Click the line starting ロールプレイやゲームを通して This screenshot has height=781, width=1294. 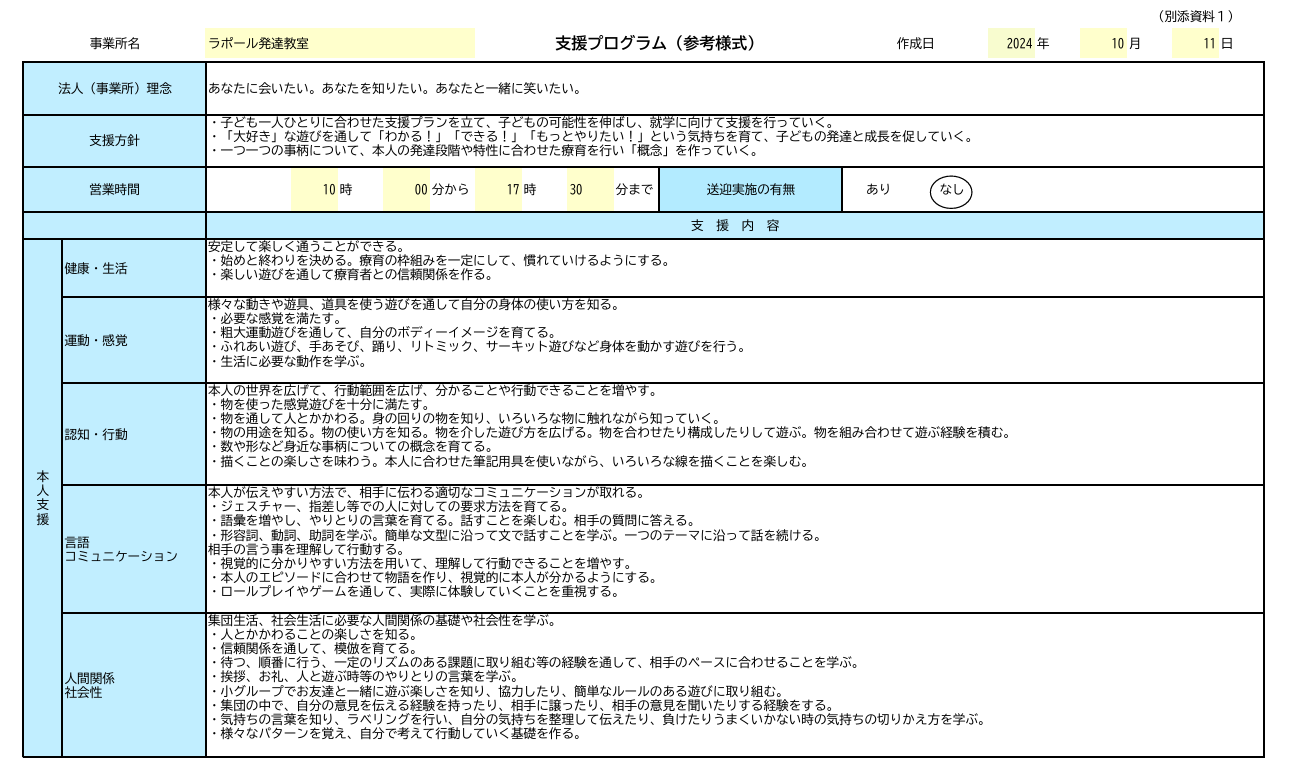pos(415,591)
